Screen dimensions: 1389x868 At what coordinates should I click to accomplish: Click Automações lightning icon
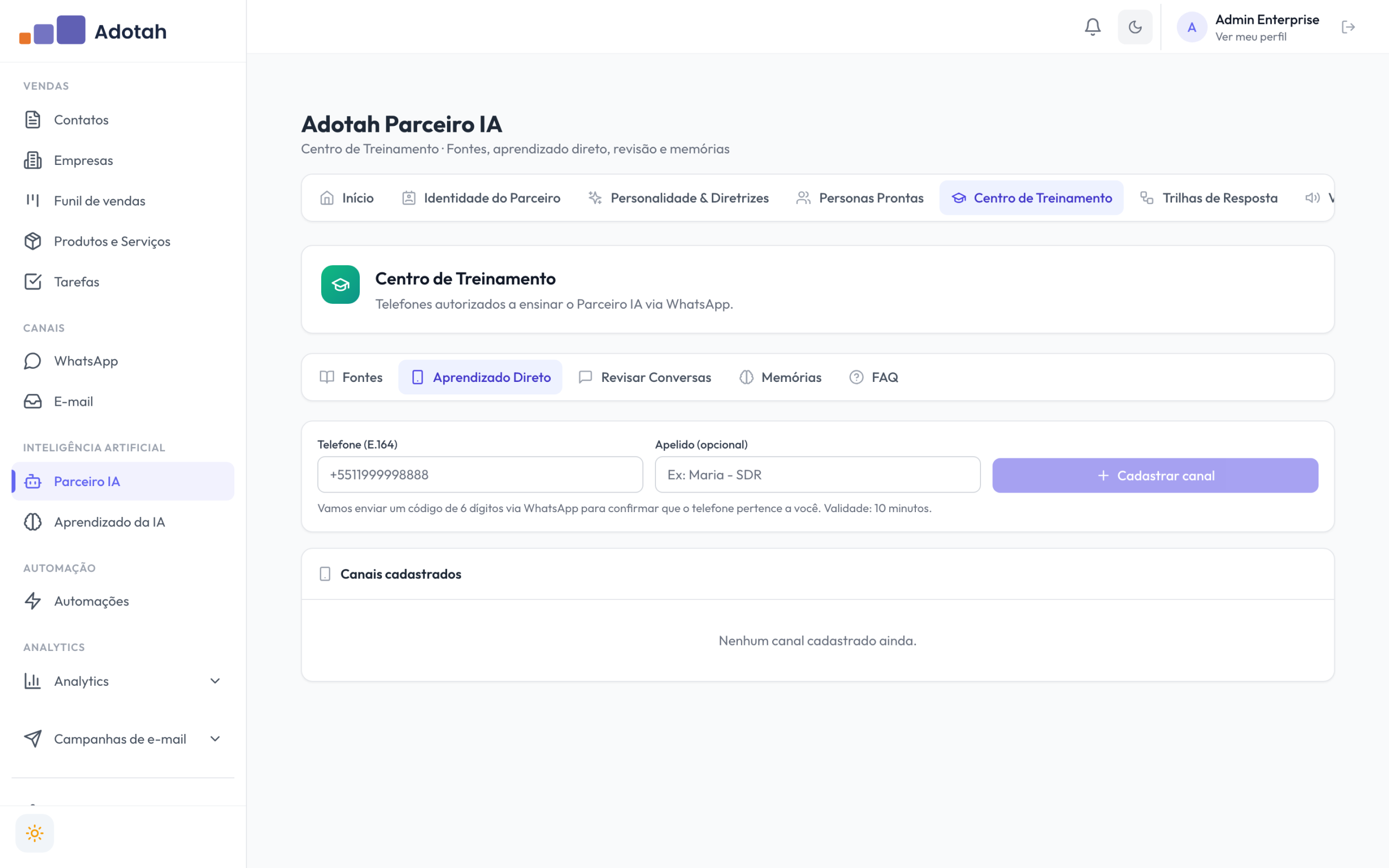[33, 601]
